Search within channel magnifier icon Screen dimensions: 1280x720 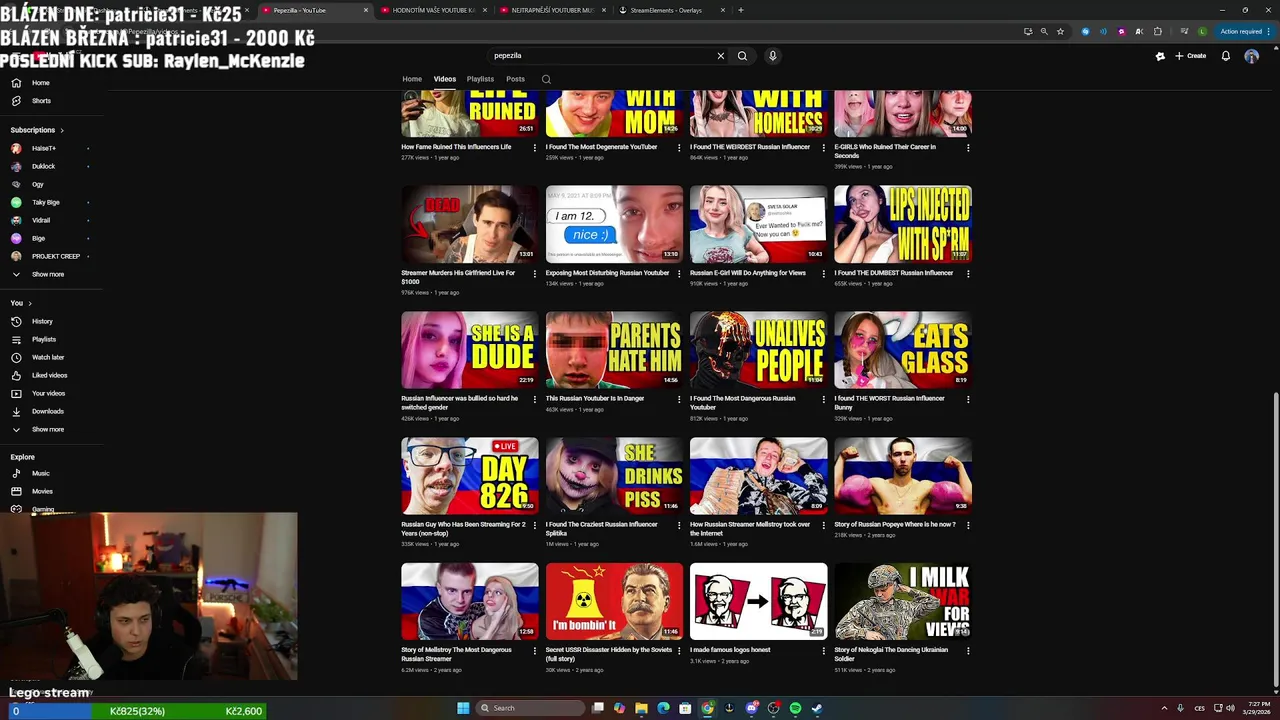546,79
